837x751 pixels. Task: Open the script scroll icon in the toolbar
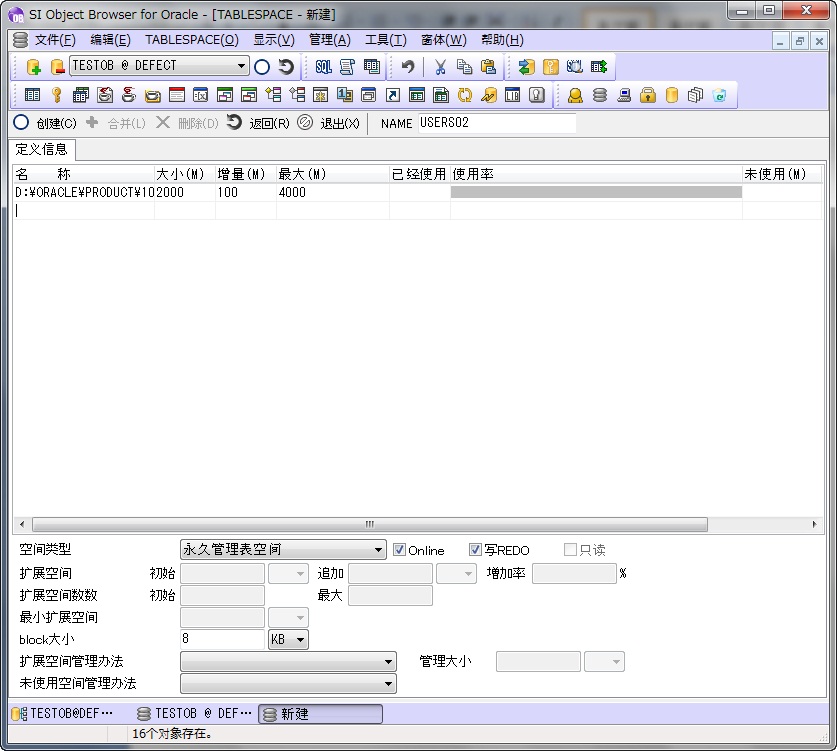[x=347, y=67]
